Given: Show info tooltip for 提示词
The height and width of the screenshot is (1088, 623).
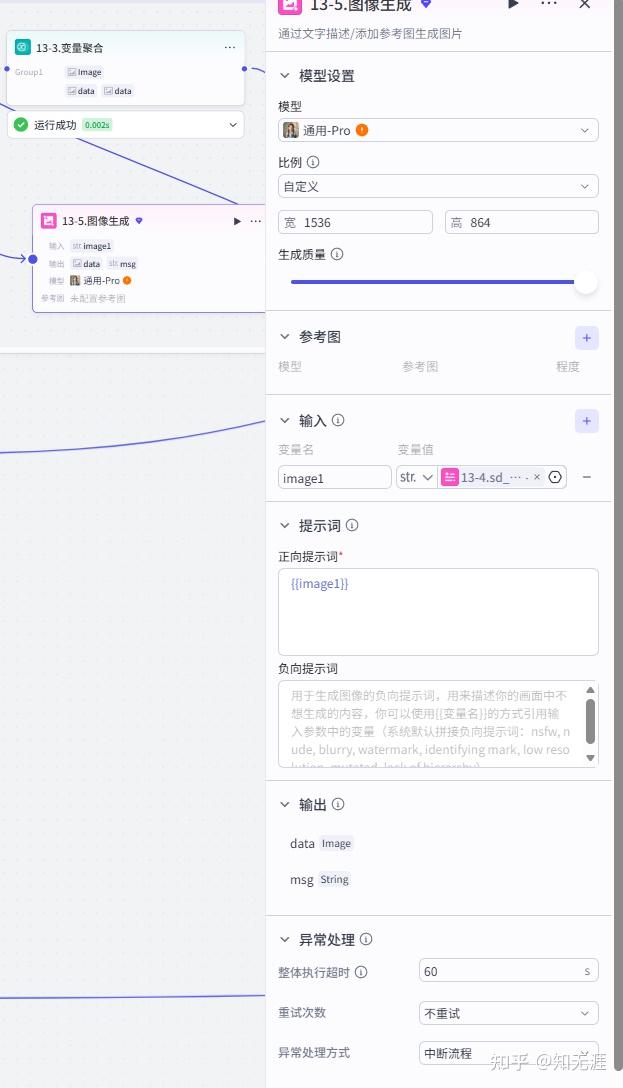Looking at the screenshot, I should click(352, 525).
